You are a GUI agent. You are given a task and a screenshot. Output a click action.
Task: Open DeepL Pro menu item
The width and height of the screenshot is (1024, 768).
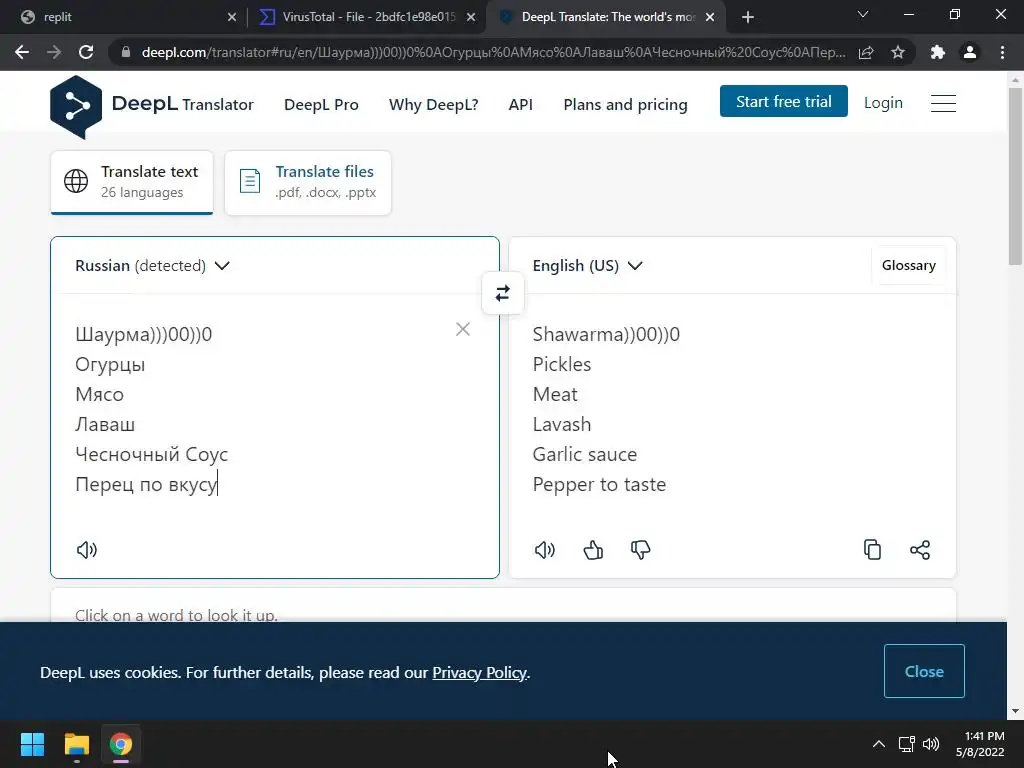[x=321, y=104]
